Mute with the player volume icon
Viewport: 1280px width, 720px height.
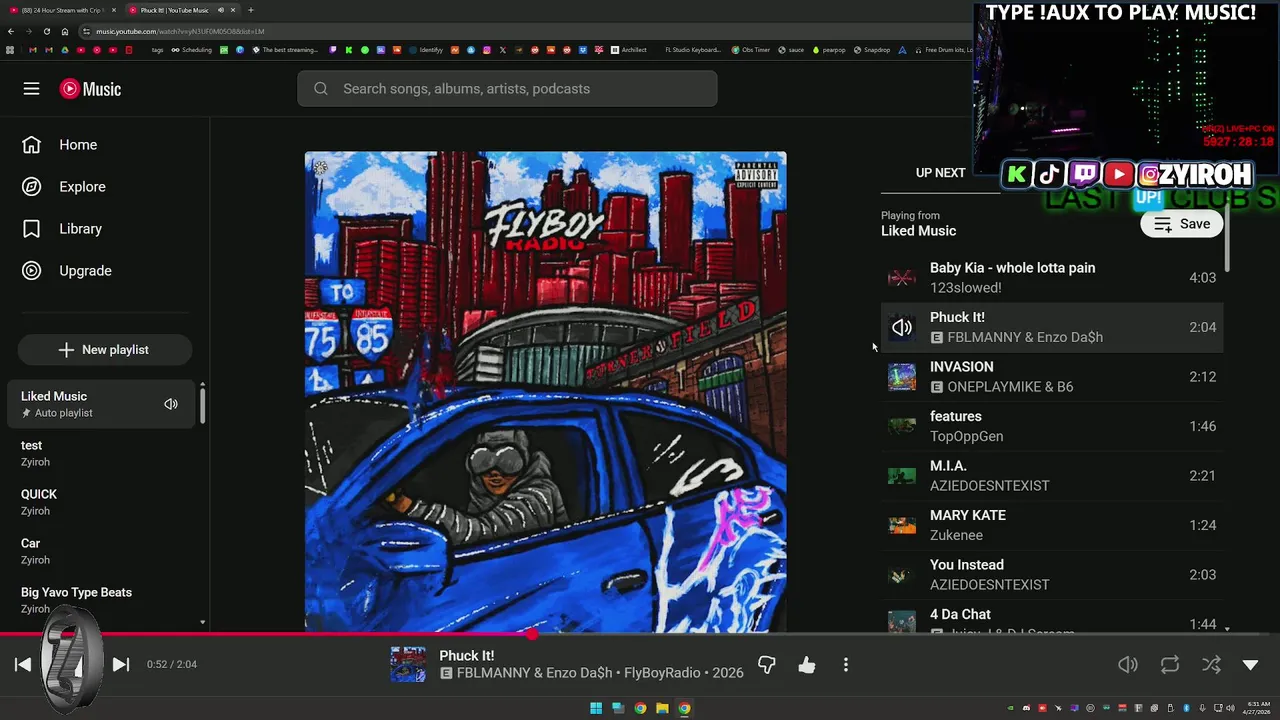tap(1128, 665)
